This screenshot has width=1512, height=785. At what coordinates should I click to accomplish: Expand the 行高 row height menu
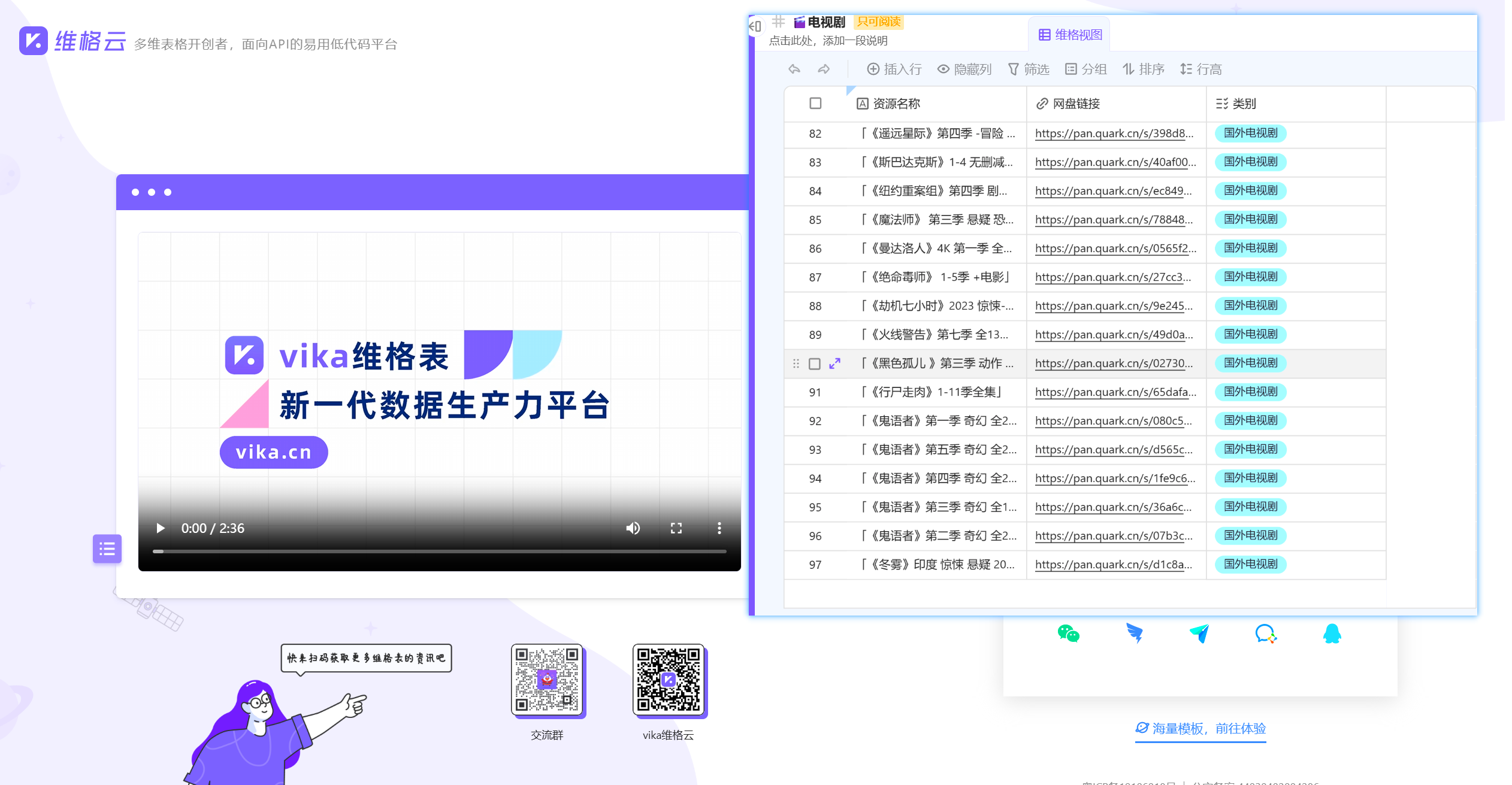[1201, 69]
